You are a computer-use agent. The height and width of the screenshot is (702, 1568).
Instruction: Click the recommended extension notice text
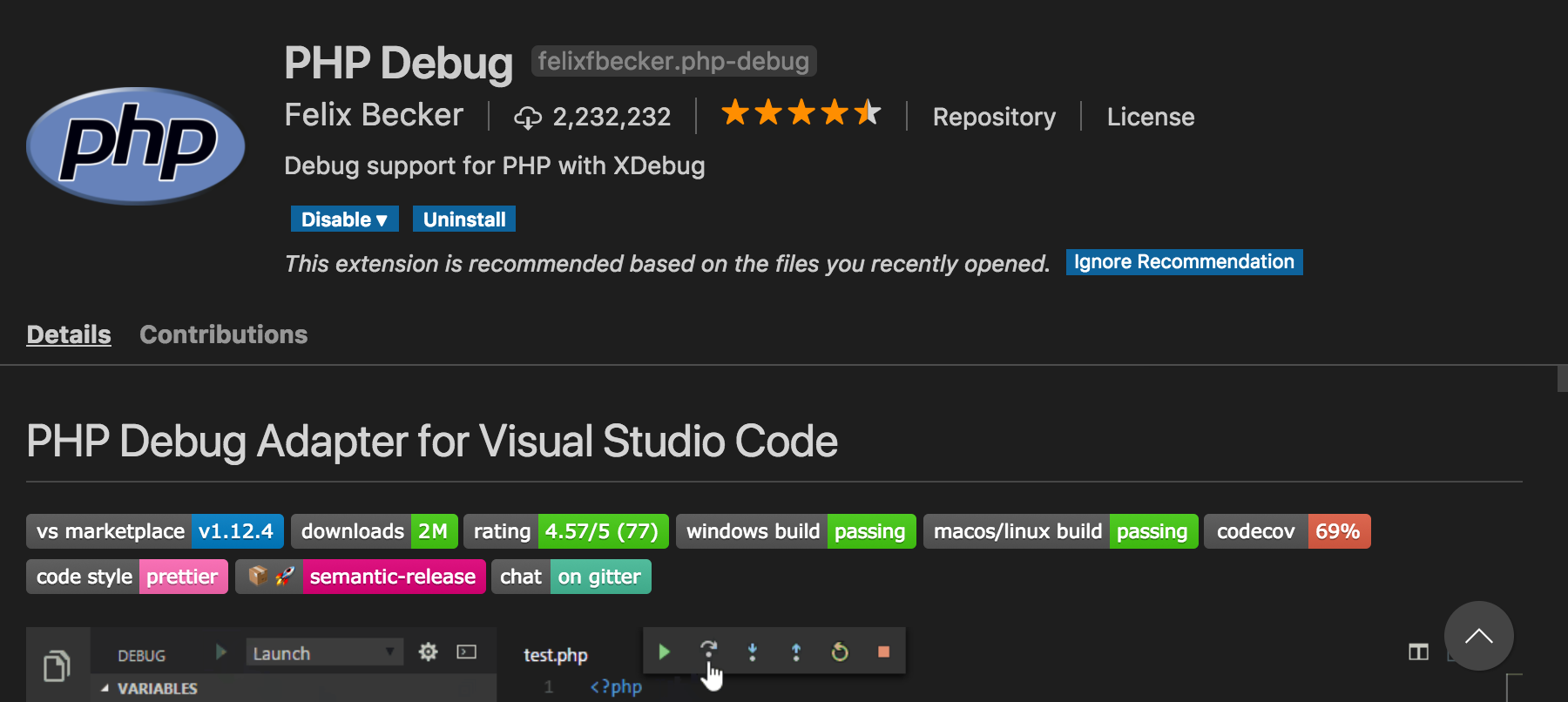coord(667,263)
